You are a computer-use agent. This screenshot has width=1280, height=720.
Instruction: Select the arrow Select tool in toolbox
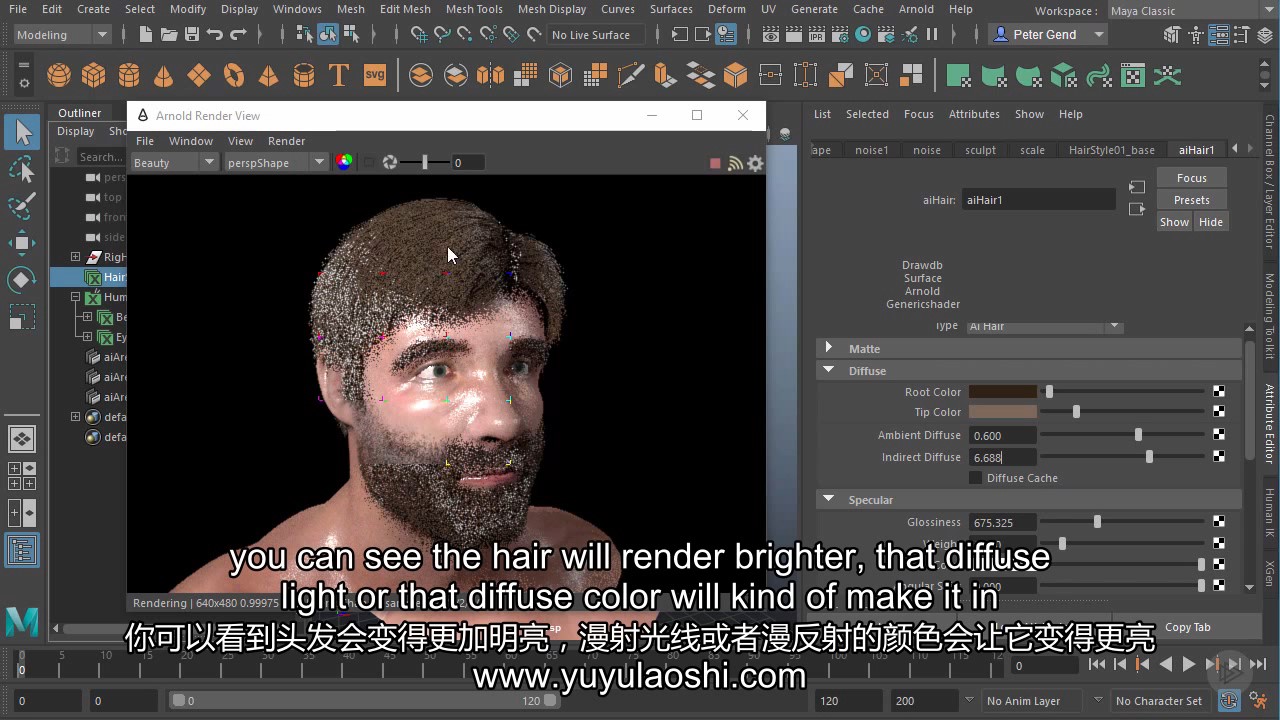(x=22, y=132)
